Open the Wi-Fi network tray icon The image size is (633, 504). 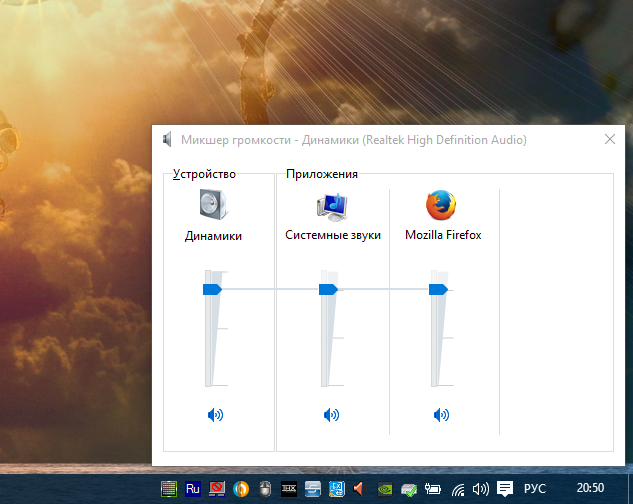(458, 489)
